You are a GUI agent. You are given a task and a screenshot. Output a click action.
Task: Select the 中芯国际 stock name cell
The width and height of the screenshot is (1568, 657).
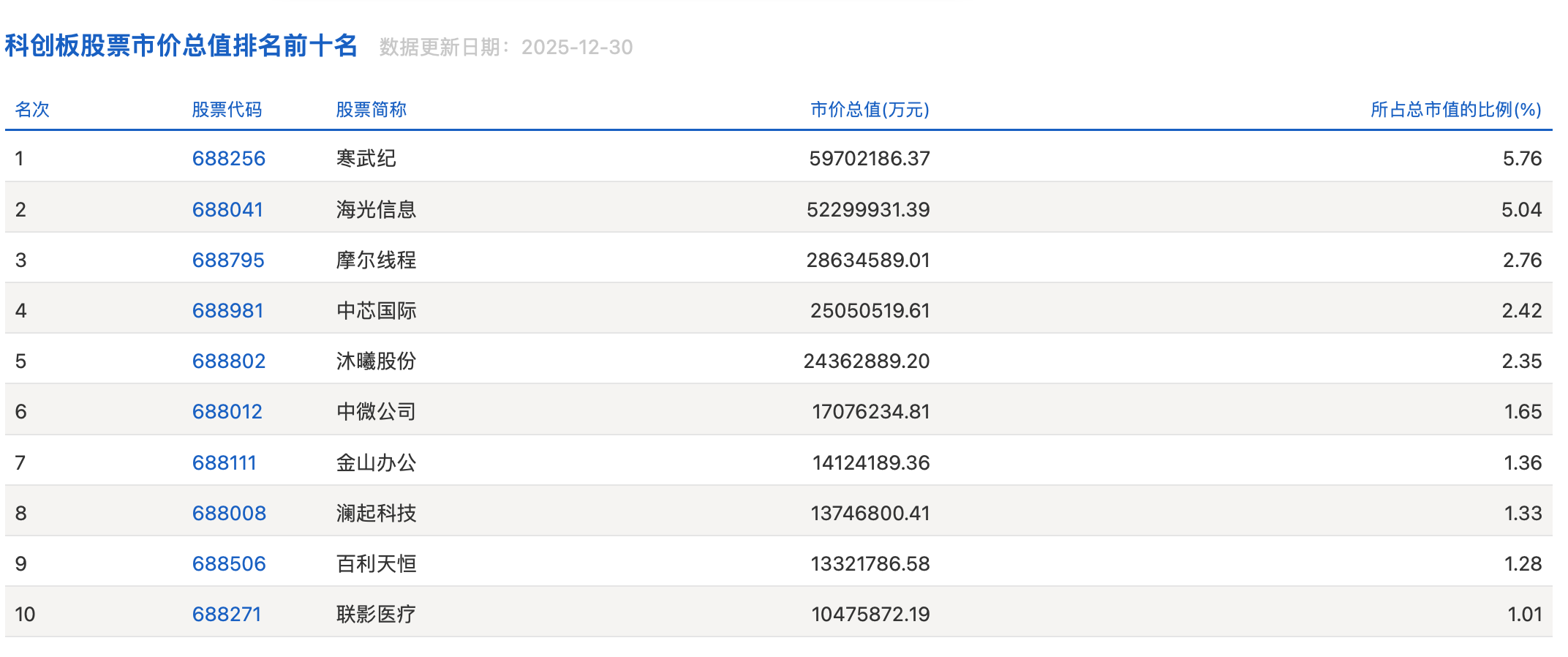[376, 310]
